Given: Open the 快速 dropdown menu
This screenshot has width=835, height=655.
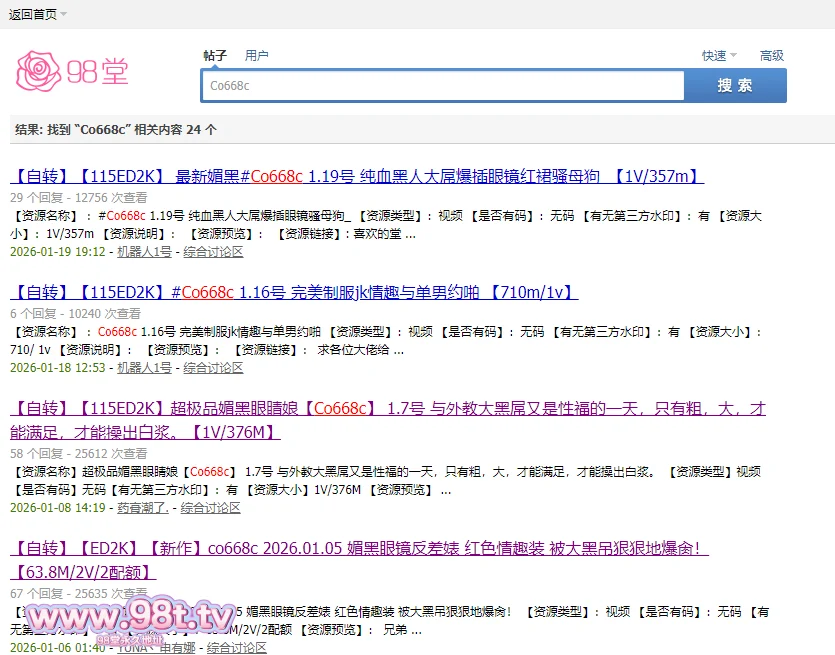Looking at the screenshot, I should [x=718, y=56].
